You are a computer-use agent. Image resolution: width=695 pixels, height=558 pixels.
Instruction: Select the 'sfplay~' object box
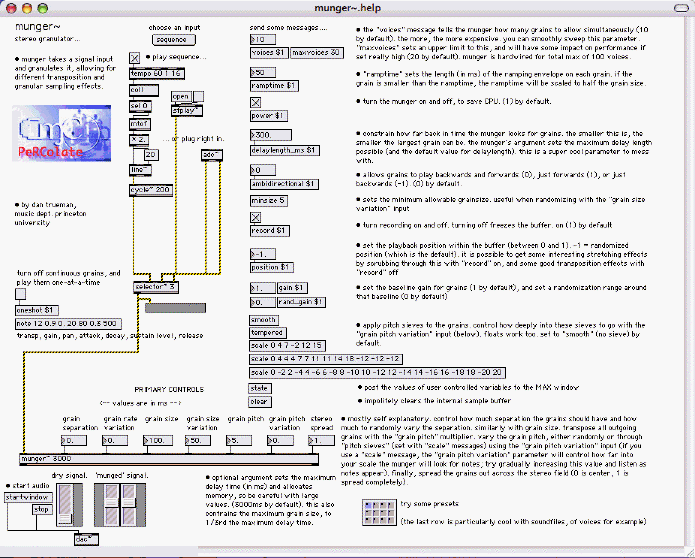(187, 111)
